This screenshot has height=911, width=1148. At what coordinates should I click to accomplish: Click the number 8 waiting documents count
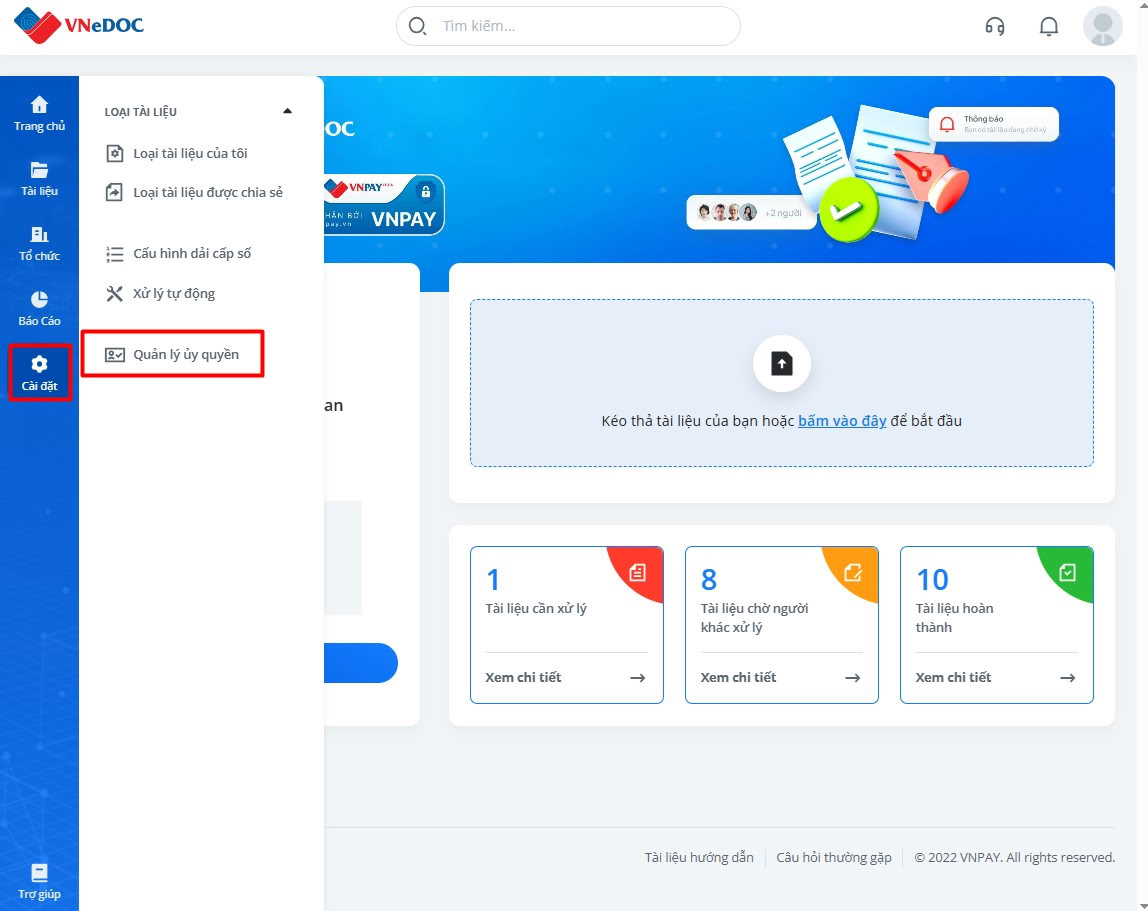coord(709,580)
